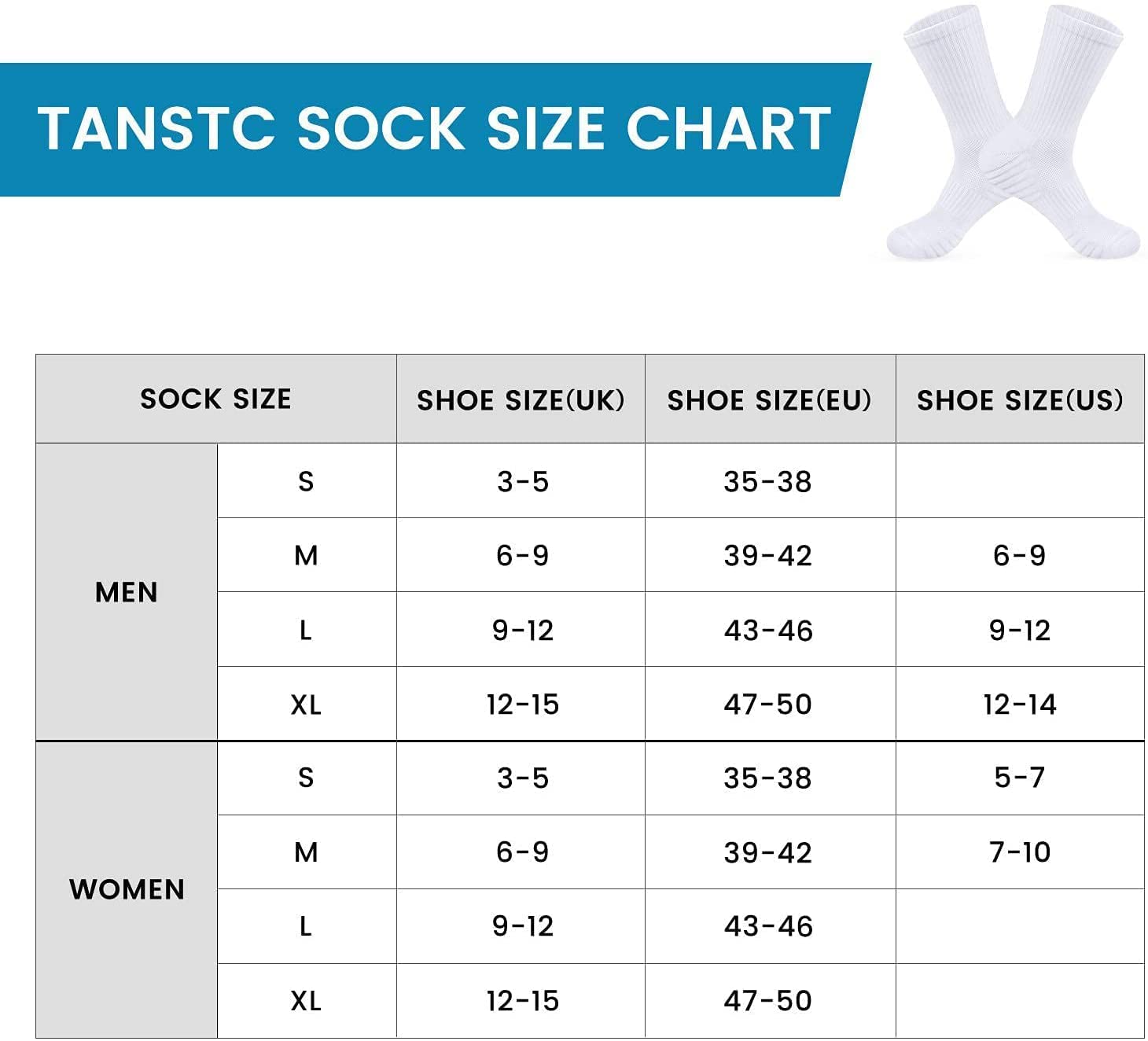Select the WOMEN row group label
The height and width of the screenshot is (1041, 1148).
click(x=127, y=889)
